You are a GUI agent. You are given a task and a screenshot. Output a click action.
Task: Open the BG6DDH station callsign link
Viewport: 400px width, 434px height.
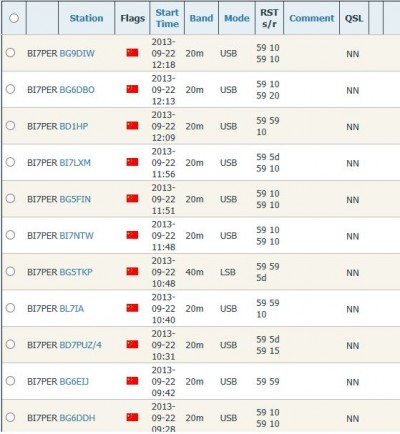[x=77, y=418]
